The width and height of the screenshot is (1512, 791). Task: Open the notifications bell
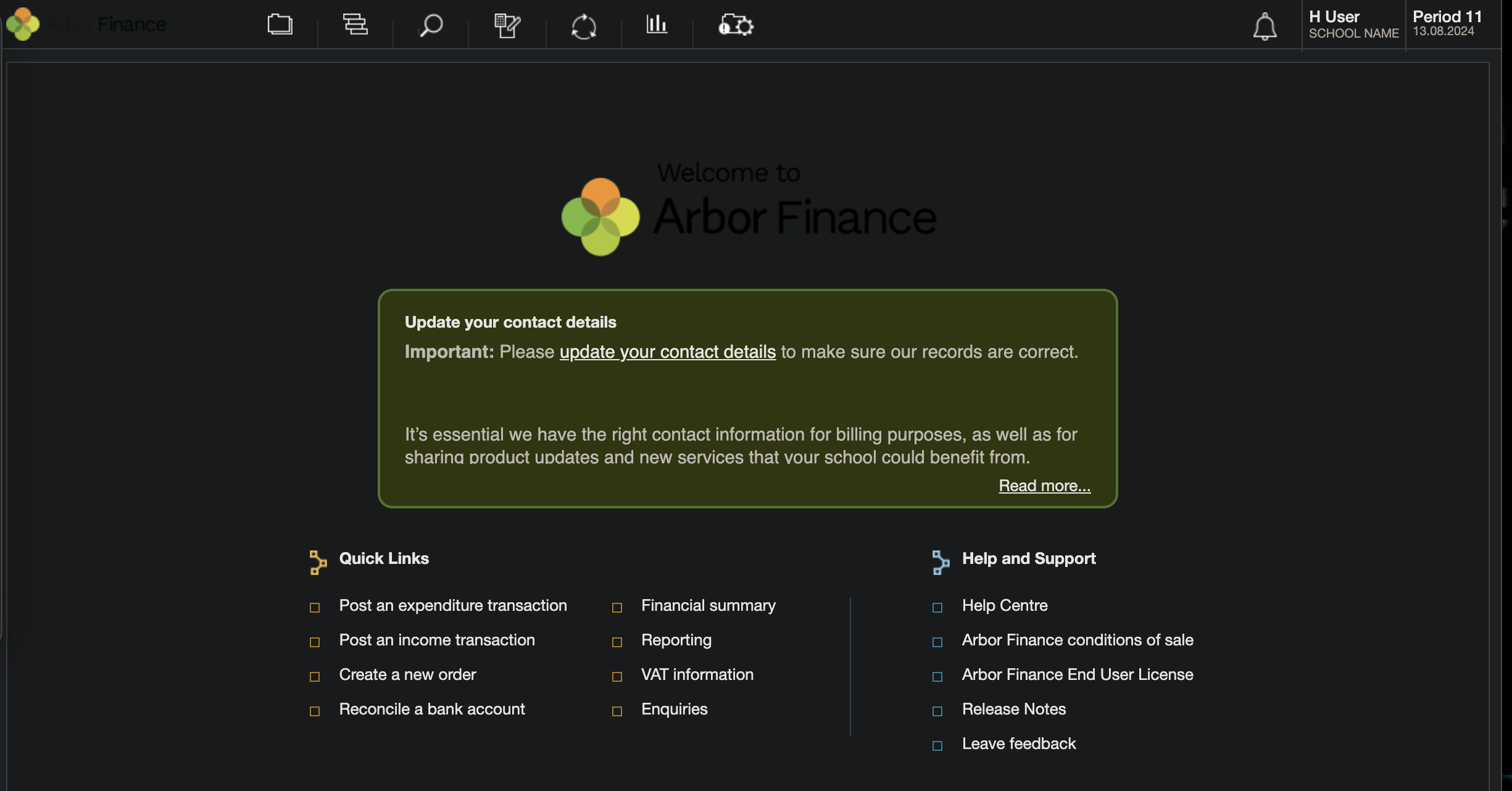click(1265, 27)
